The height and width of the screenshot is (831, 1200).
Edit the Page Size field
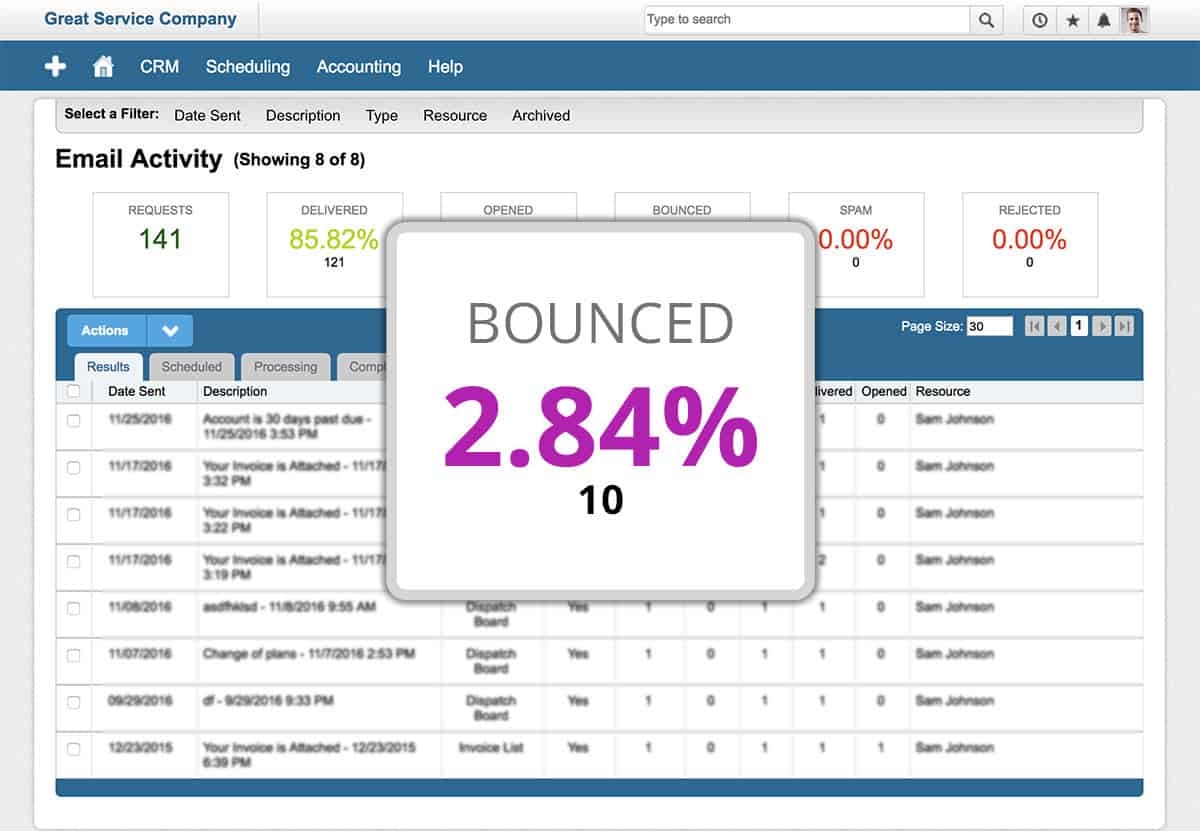pos(990,326)
